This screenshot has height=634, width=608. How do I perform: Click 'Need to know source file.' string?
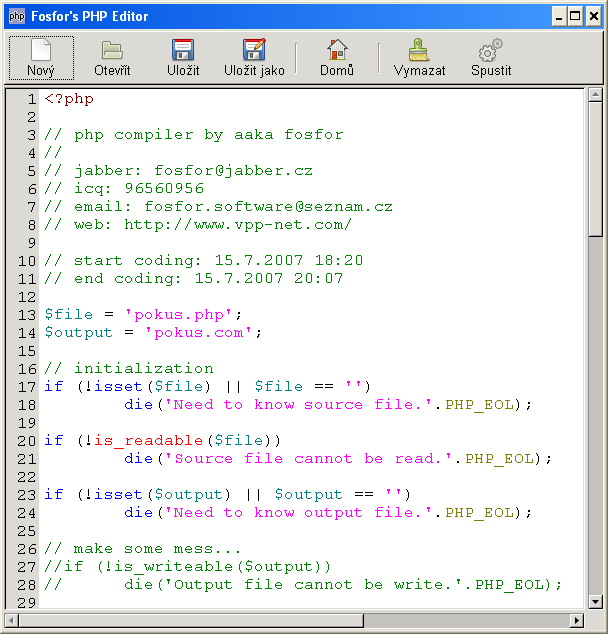point(298,405)
